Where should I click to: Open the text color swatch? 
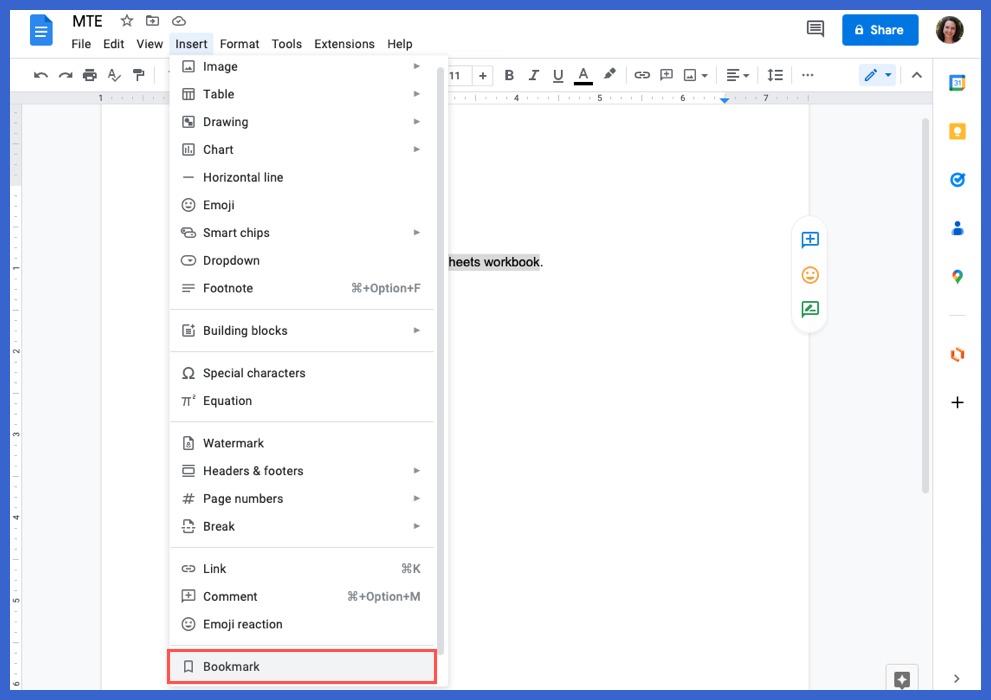pyautogui.click(x=583, y=75)
